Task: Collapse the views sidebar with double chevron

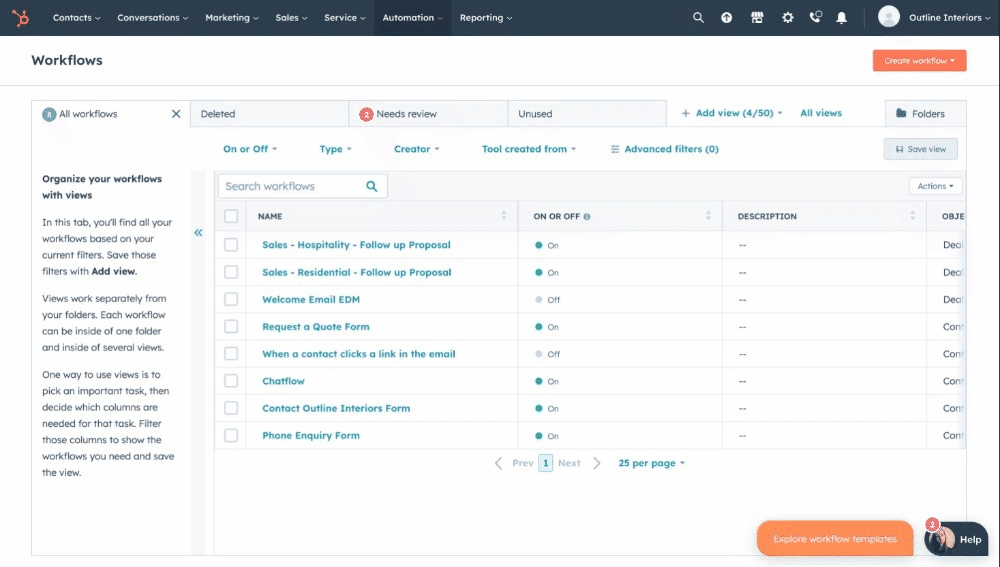Action: pyautogui.click(x=198, y=233)
